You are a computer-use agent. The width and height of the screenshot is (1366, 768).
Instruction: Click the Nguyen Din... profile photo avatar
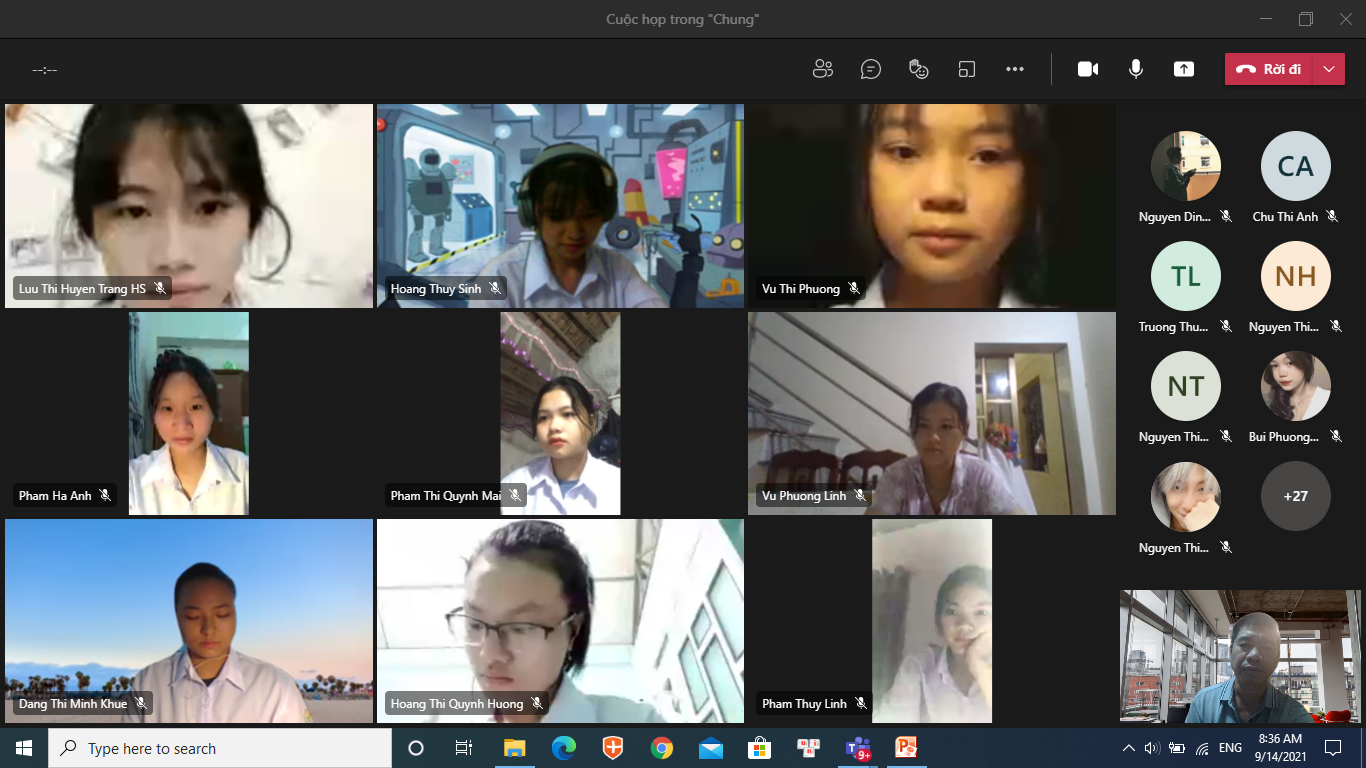click(x=1186, y=166)
